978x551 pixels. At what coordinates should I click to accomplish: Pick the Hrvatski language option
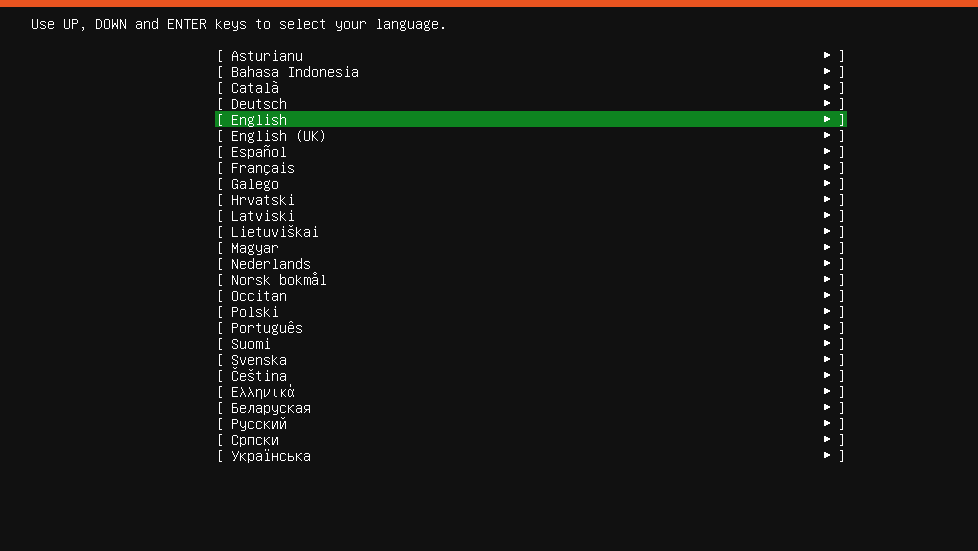[531, 200]
